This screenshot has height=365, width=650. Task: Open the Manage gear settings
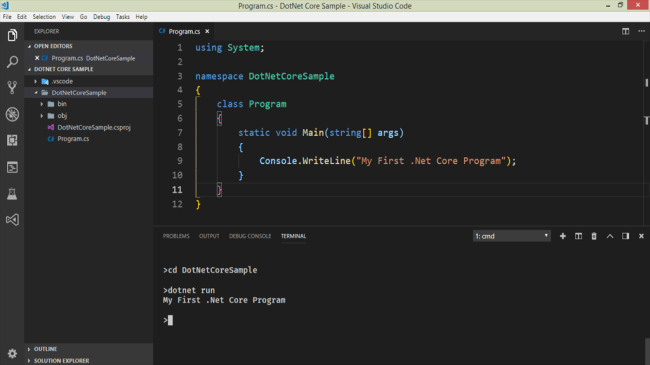pos(12,353)
